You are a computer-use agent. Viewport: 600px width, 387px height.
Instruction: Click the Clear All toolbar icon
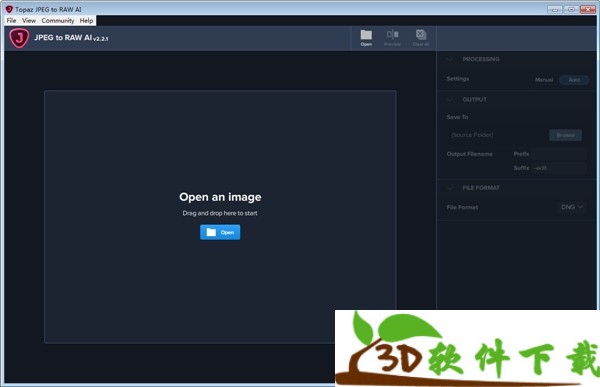coord(421,38)
